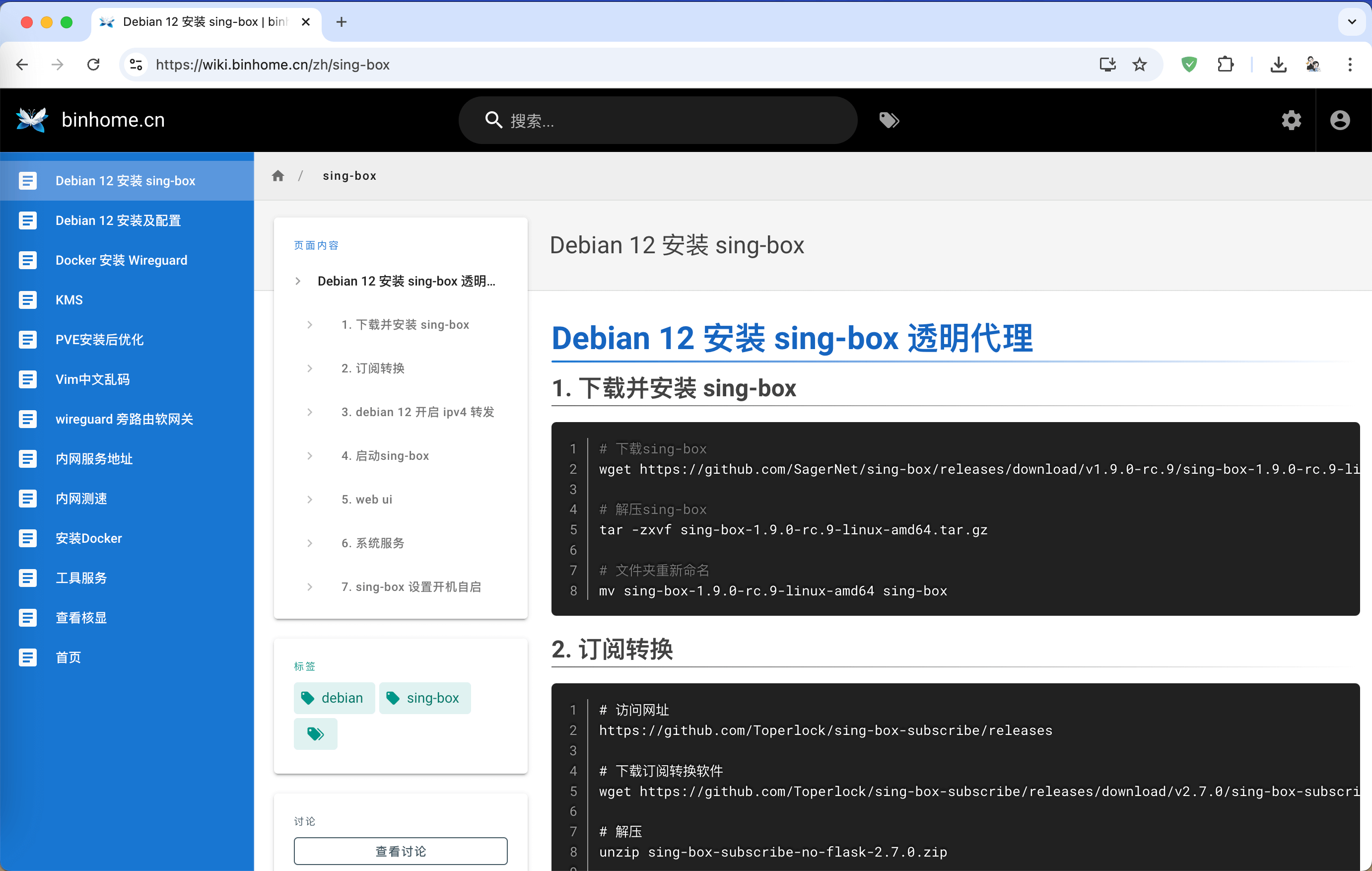Go forward with the browser forward arrow
1372x871 pixels.
tap(58, 65)
